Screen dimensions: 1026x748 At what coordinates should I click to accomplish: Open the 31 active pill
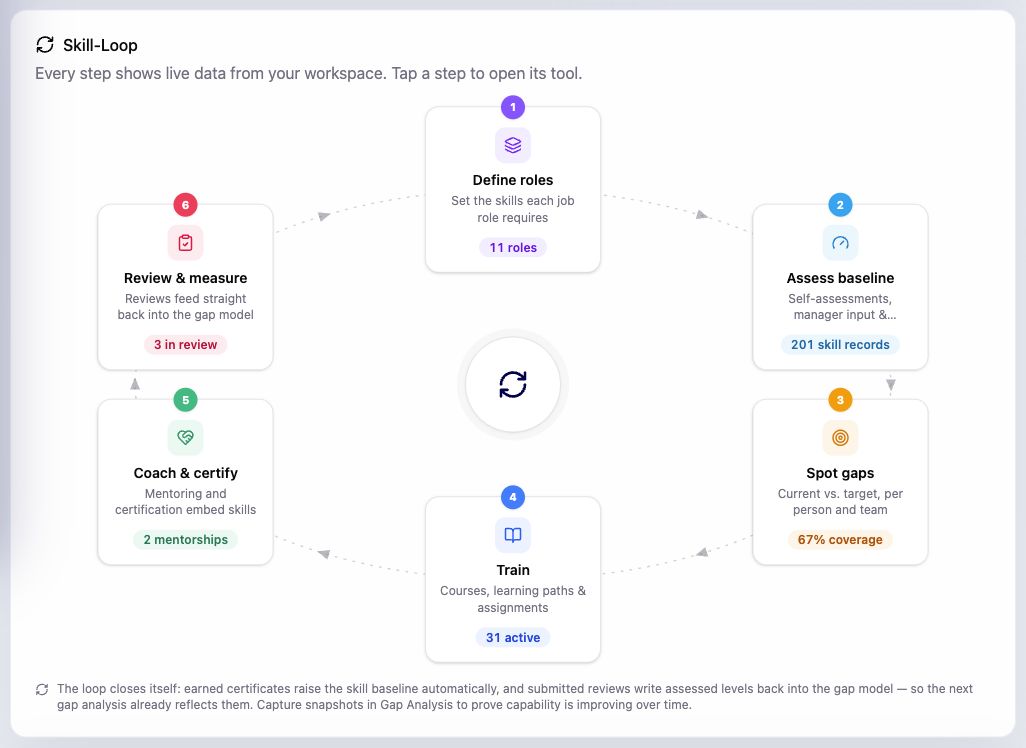click(513, 637)
